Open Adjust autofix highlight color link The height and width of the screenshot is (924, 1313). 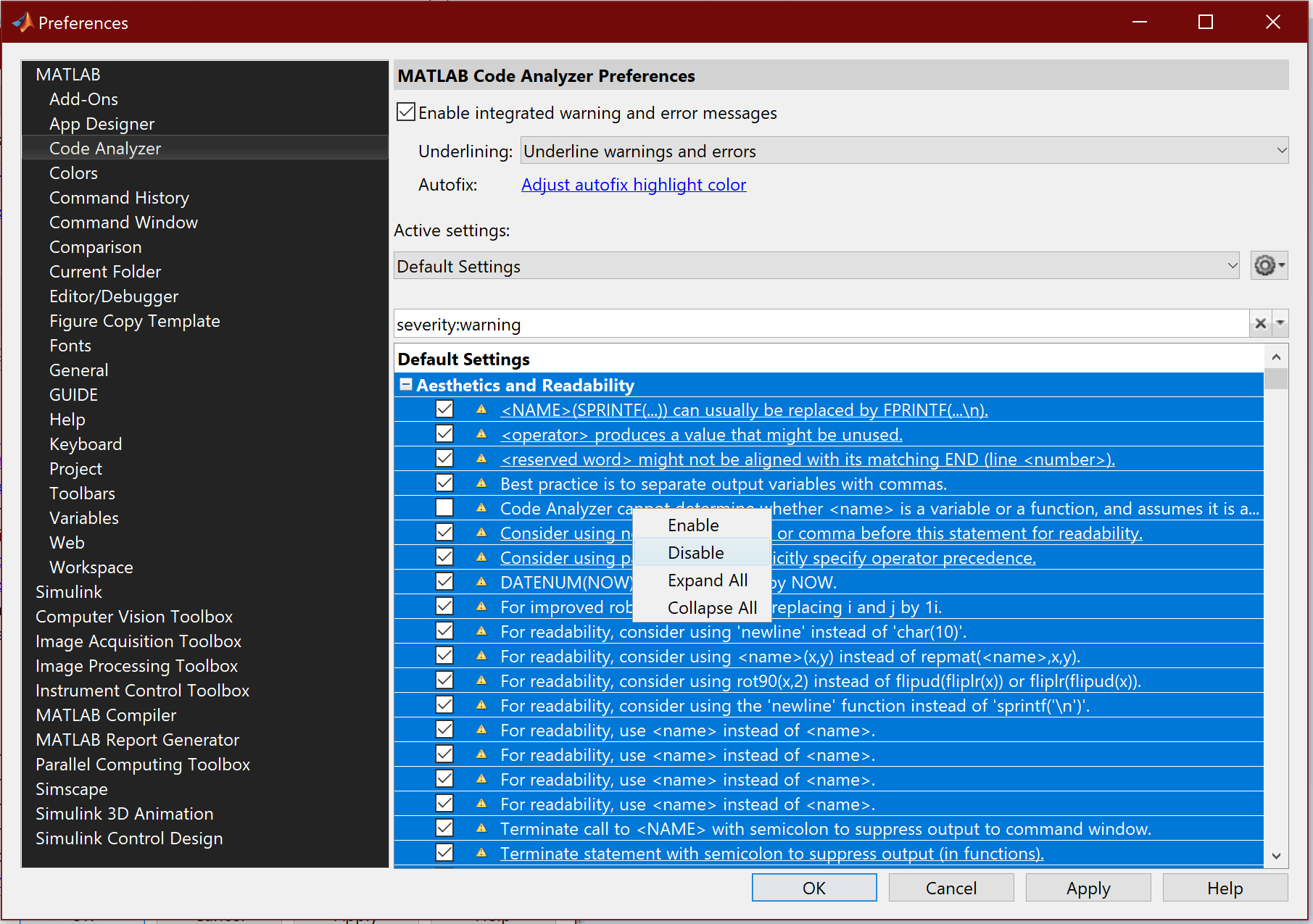click(x=633, y=185)
